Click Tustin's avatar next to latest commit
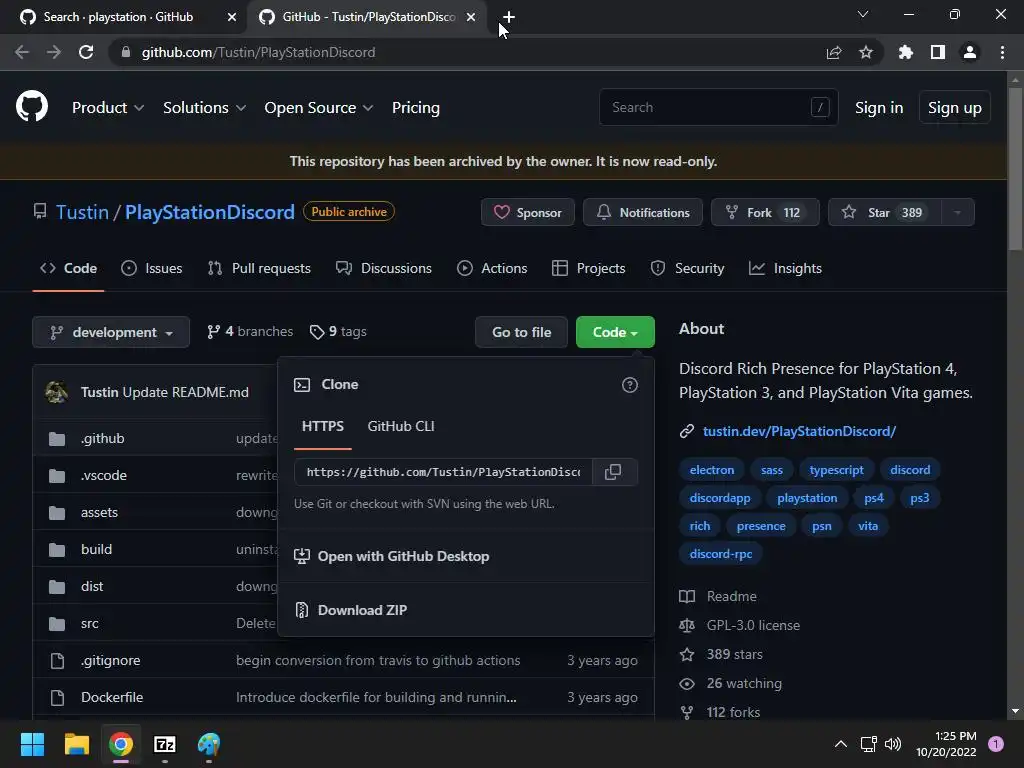The height and width of the screenshot is (768, 1024). pyautogui.click(x=57, y=392)
